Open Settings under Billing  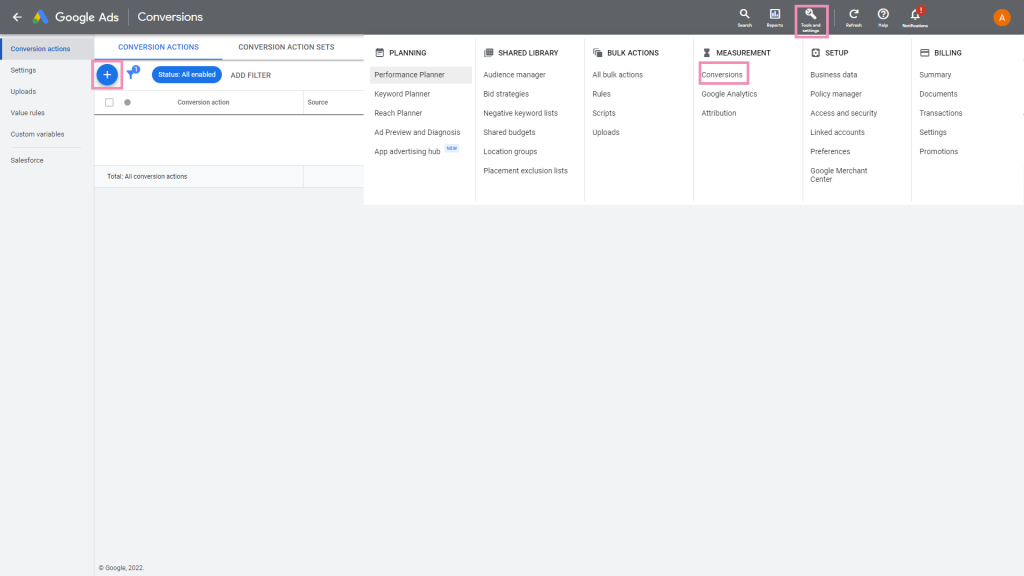click(933, 133)
